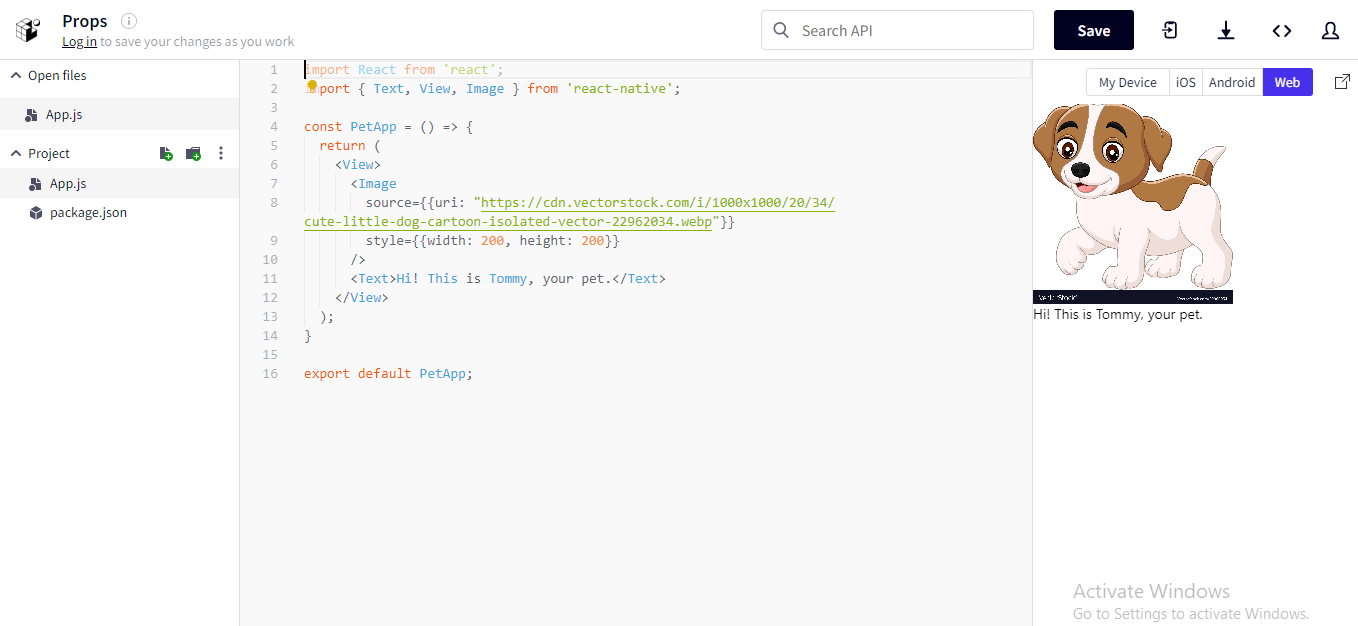Viewport: 1358px width, 626px height.
Task: Switch preview to iOS tab
Action: click(1185, 82)
